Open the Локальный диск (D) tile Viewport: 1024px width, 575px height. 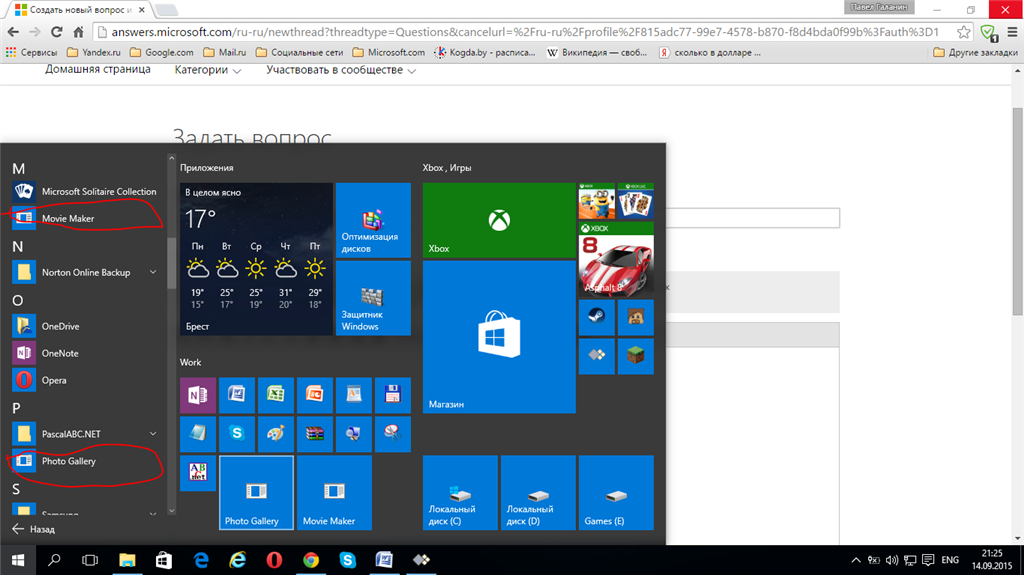coord(538,493)
